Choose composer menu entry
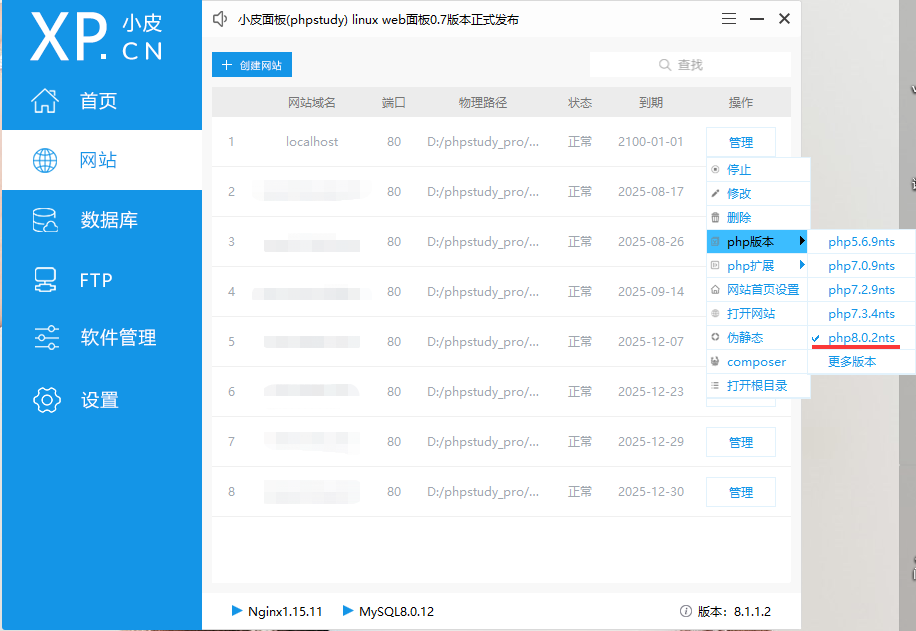The image size is (916, 631). [757, 362]
